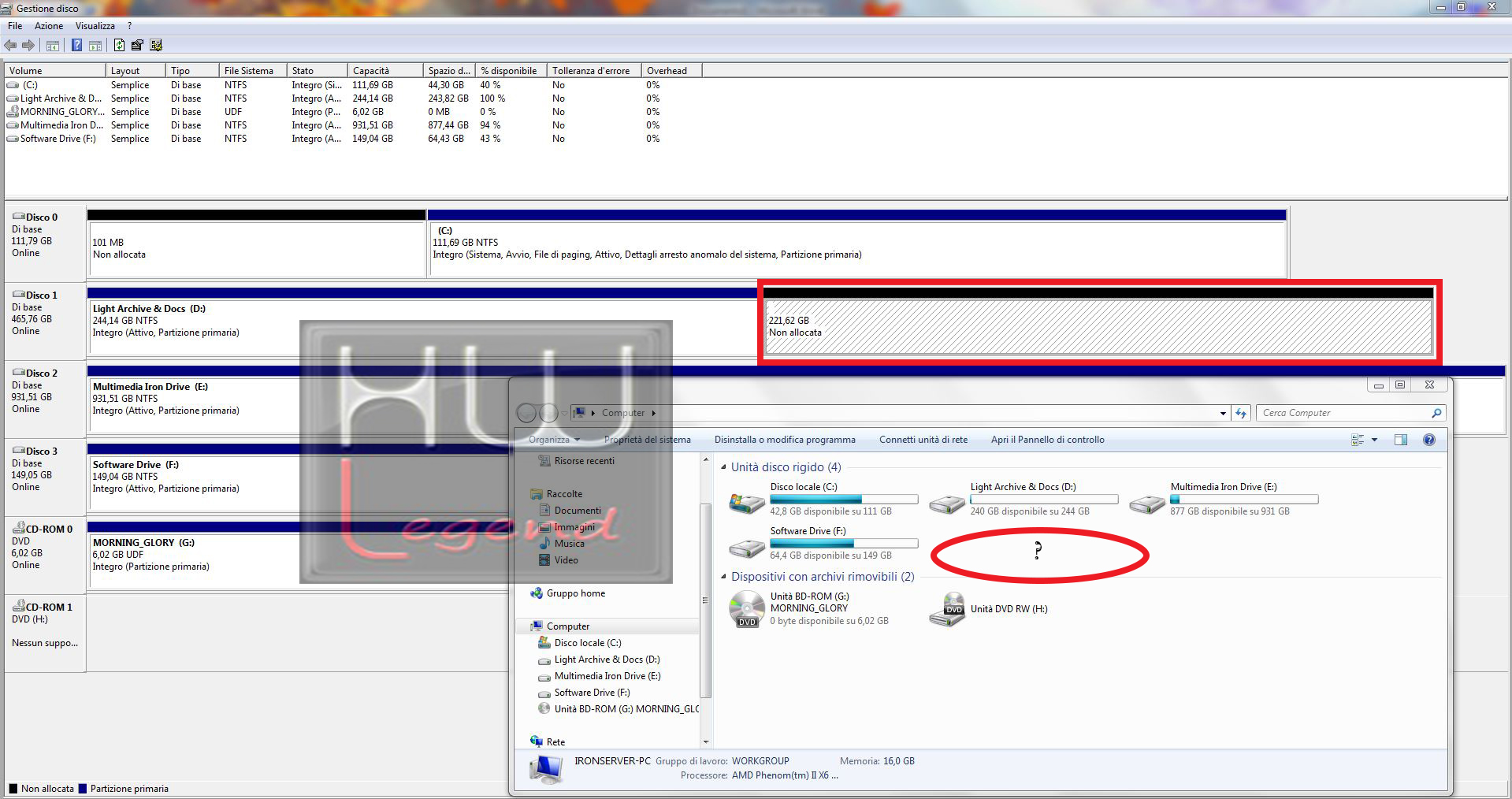Viewport: 1512px width, 799px height.
Task: Click Apri il Pannello di controllo
Action: tap(1048, 440)
